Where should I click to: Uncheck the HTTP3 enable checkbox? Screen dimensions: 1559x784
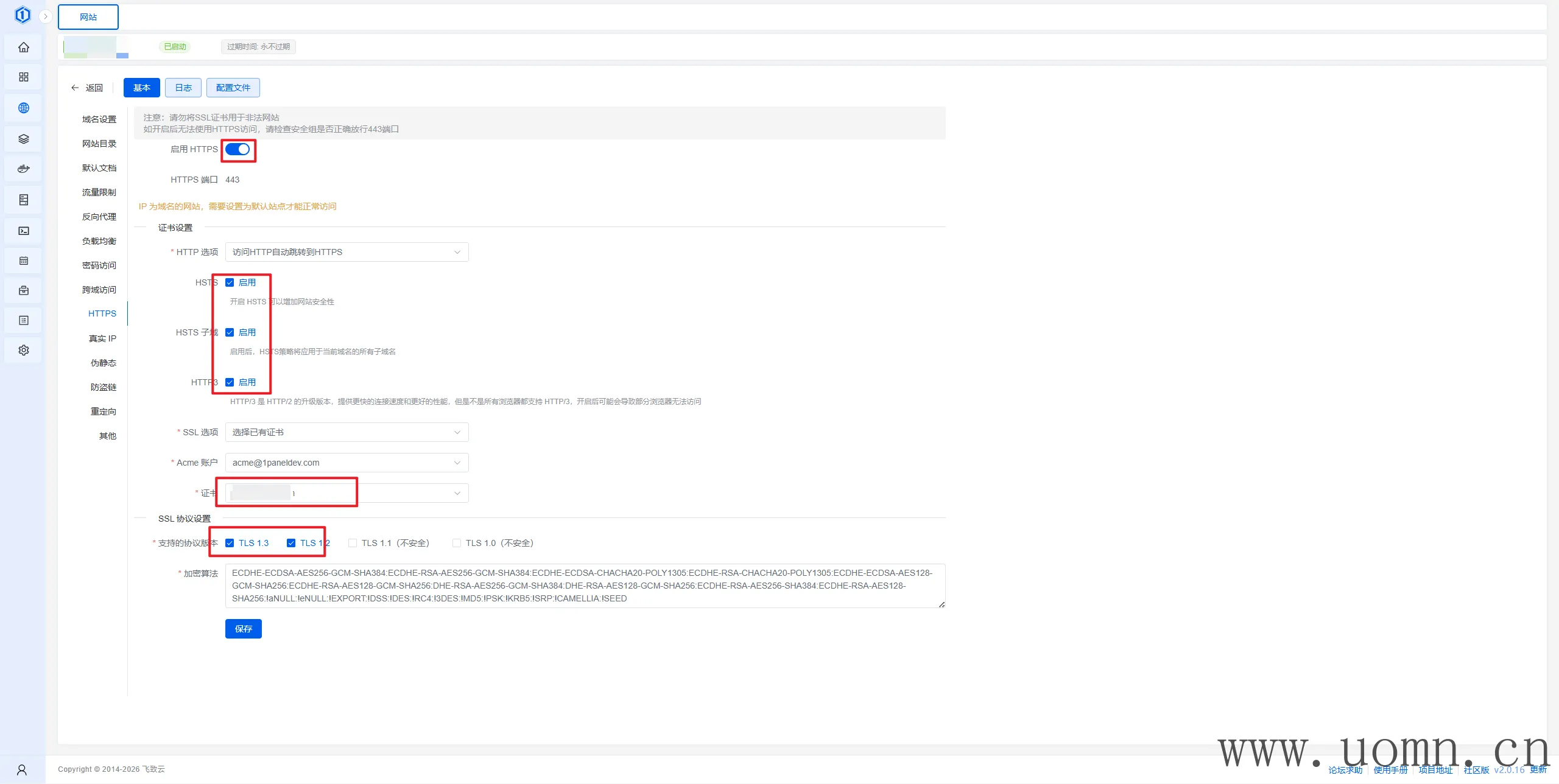click(230, 382)
